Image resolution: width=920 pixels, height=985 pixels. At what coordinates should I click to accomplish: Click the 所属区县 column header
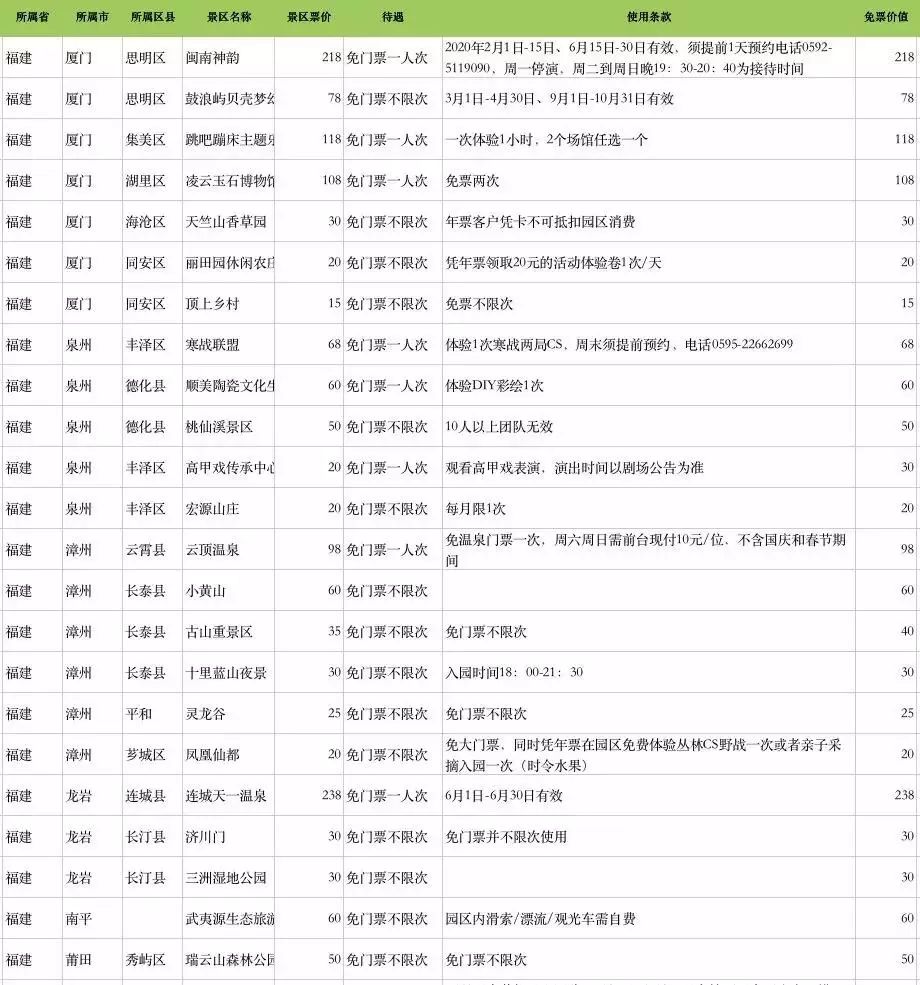pos(153,17)
